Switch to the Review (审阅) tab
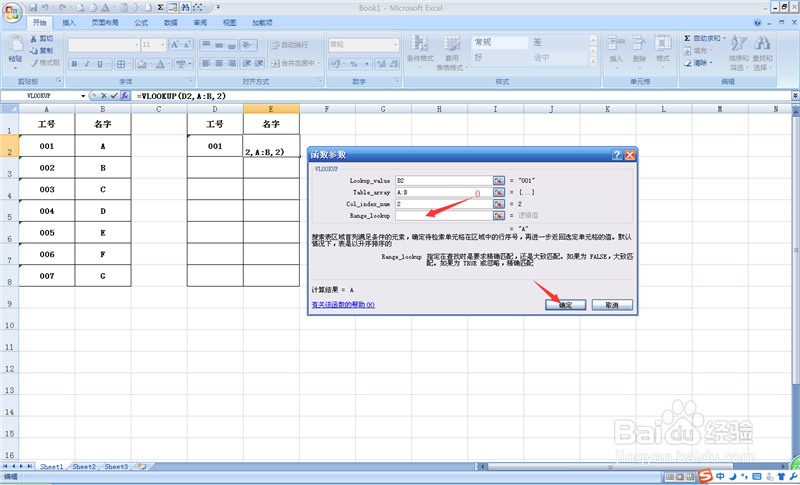This screenshot has height=485, width=800. click(200, 22)
